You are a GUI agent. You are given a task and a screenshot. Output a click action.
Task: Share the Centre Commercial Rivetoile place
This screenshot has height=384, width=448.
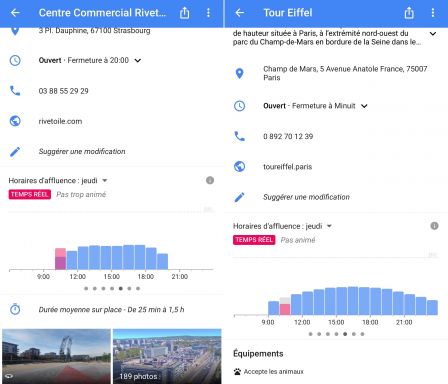coord(184,13)
